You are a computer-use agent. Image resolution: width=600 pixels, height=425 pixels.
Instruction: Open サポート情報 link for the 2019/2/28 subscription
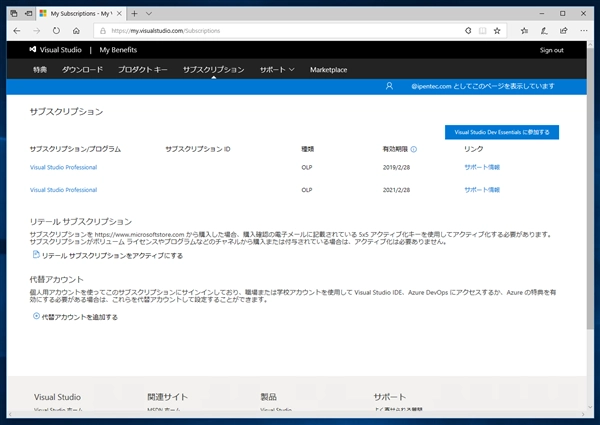[482, 167]
